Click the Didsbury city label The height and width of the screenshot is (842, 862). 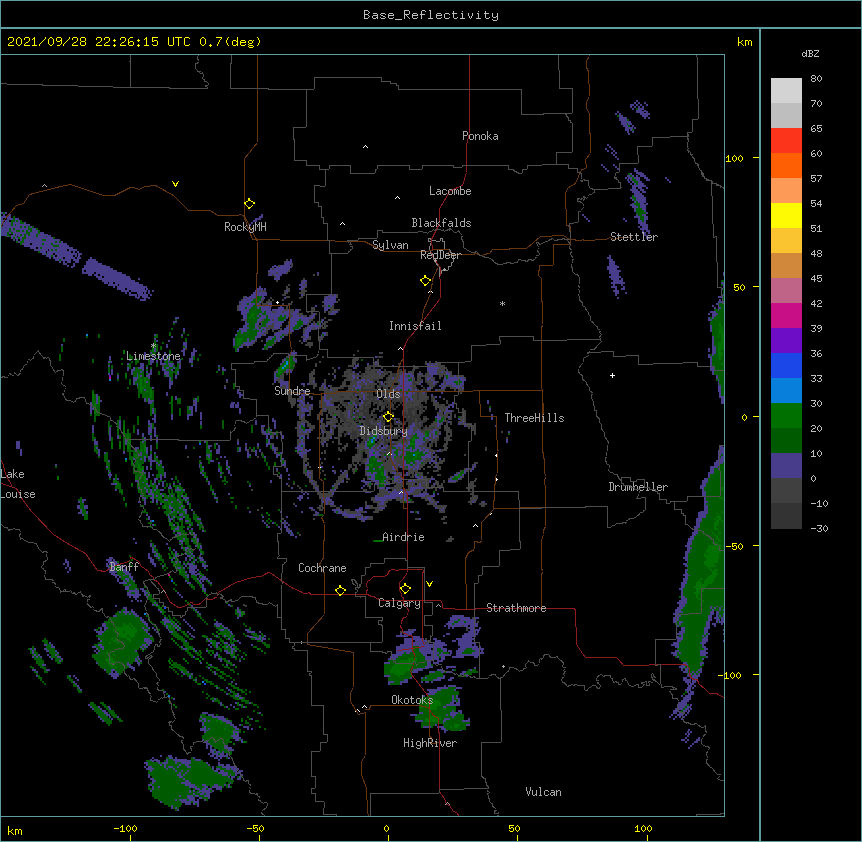tap(383, 431)
